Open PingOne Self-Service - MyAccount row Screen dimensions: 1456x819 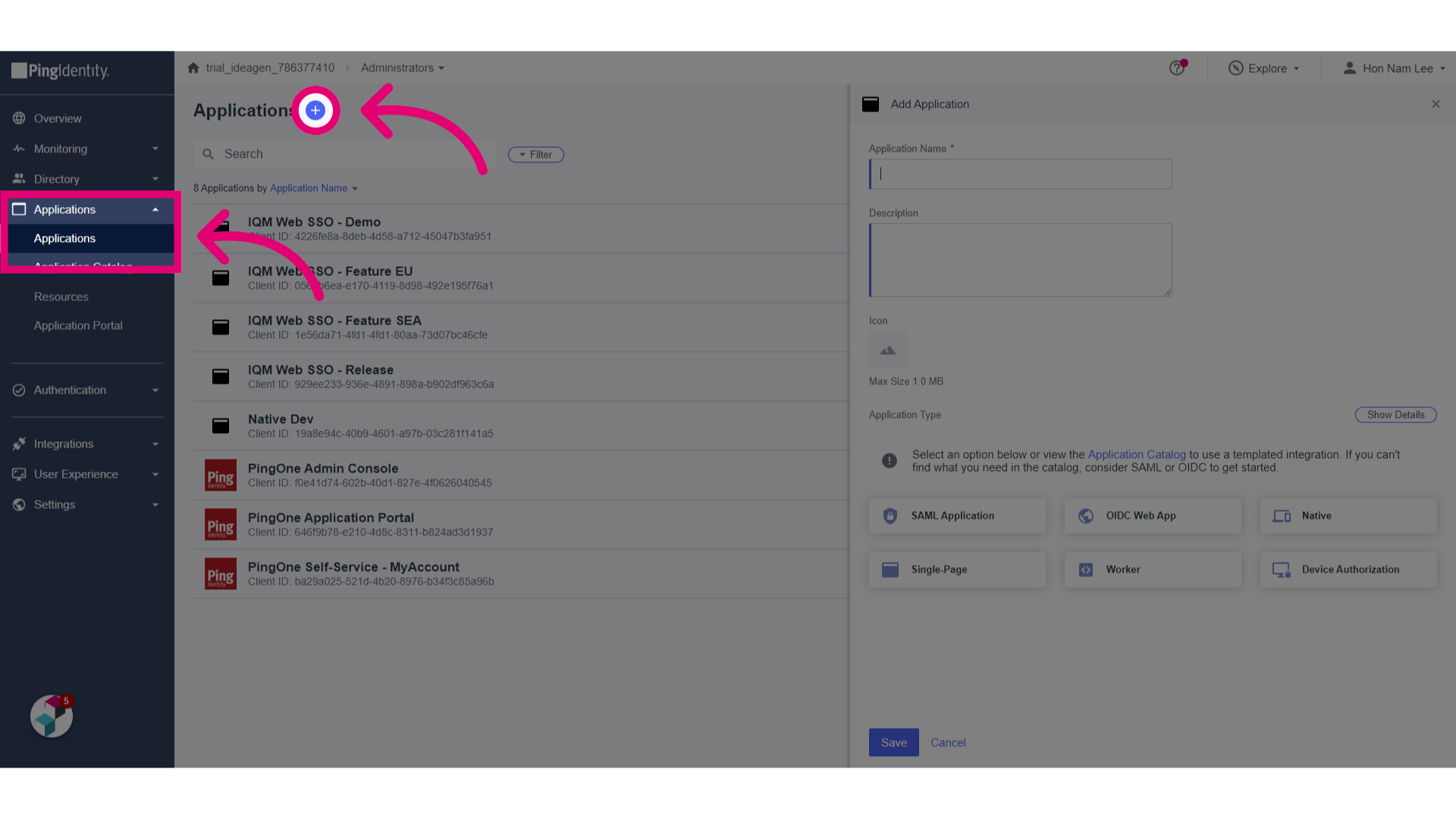(x=521, y=574)
